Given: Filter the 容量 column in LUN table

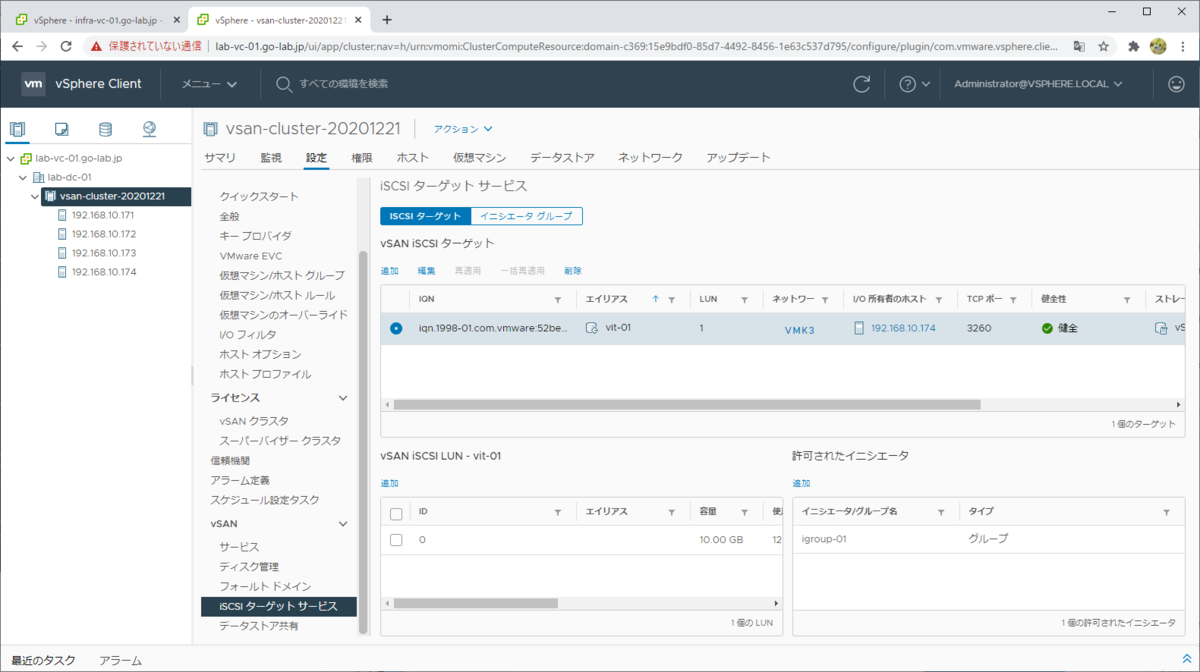Looking at the screenshot, I should click(745, 512).
